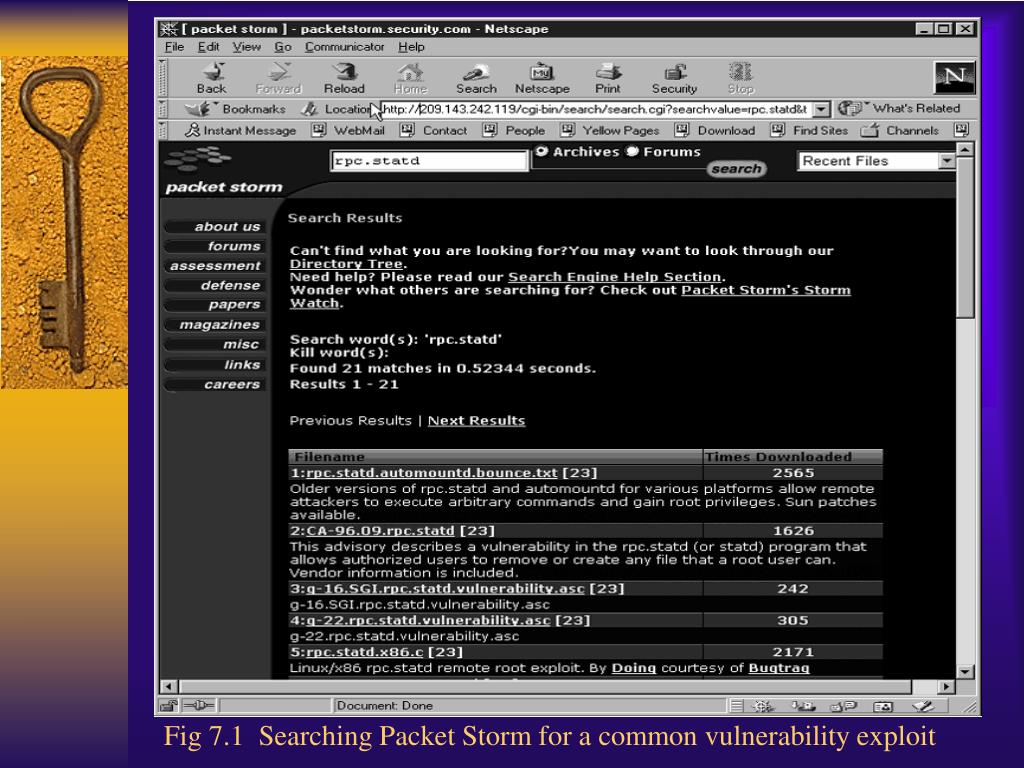Open the careers sidebar section
The height and width of the screenshot is (768, 1024).
[215, 385]
